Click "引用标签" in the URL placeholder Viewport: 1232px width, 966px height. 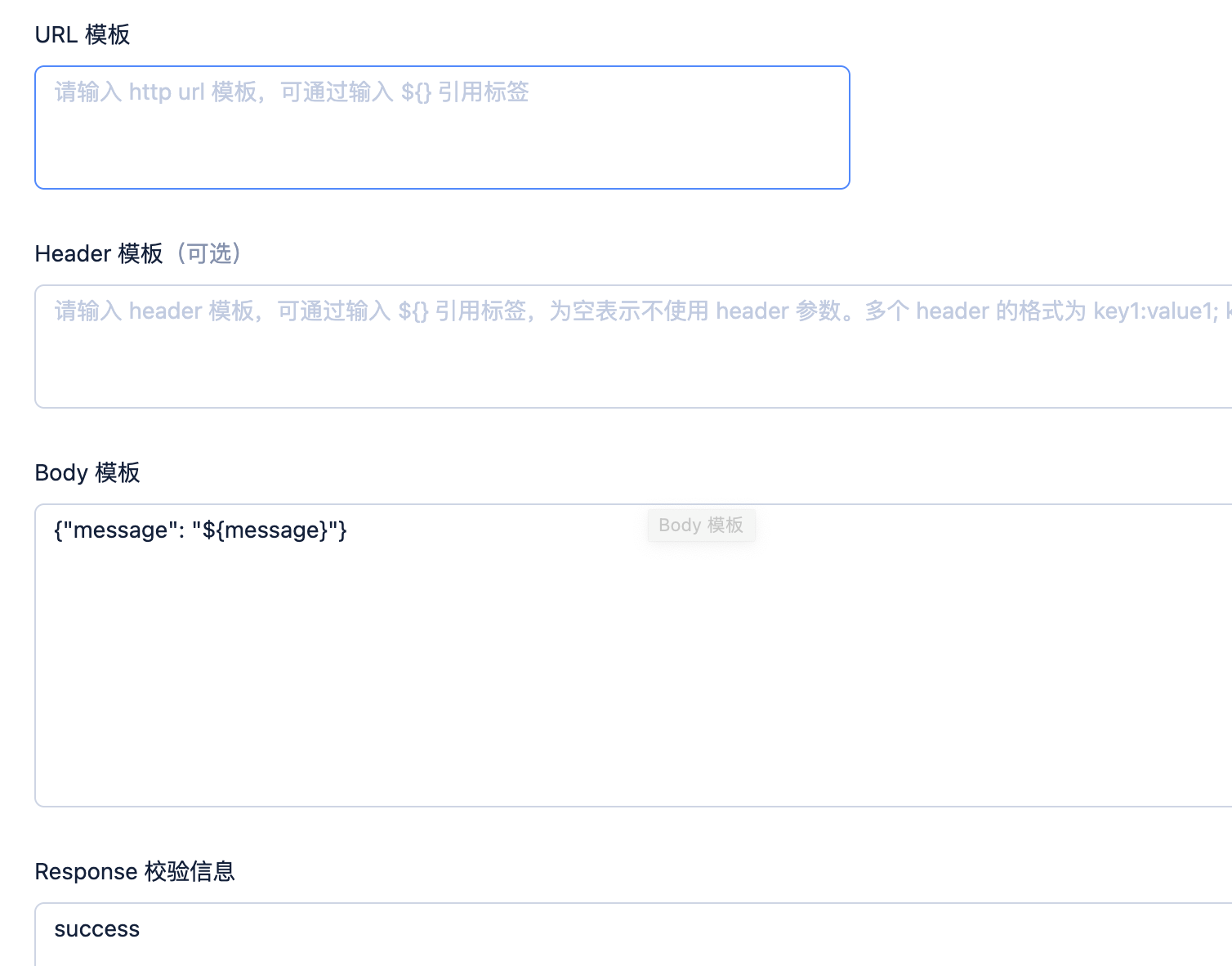[x=484, y=92]
